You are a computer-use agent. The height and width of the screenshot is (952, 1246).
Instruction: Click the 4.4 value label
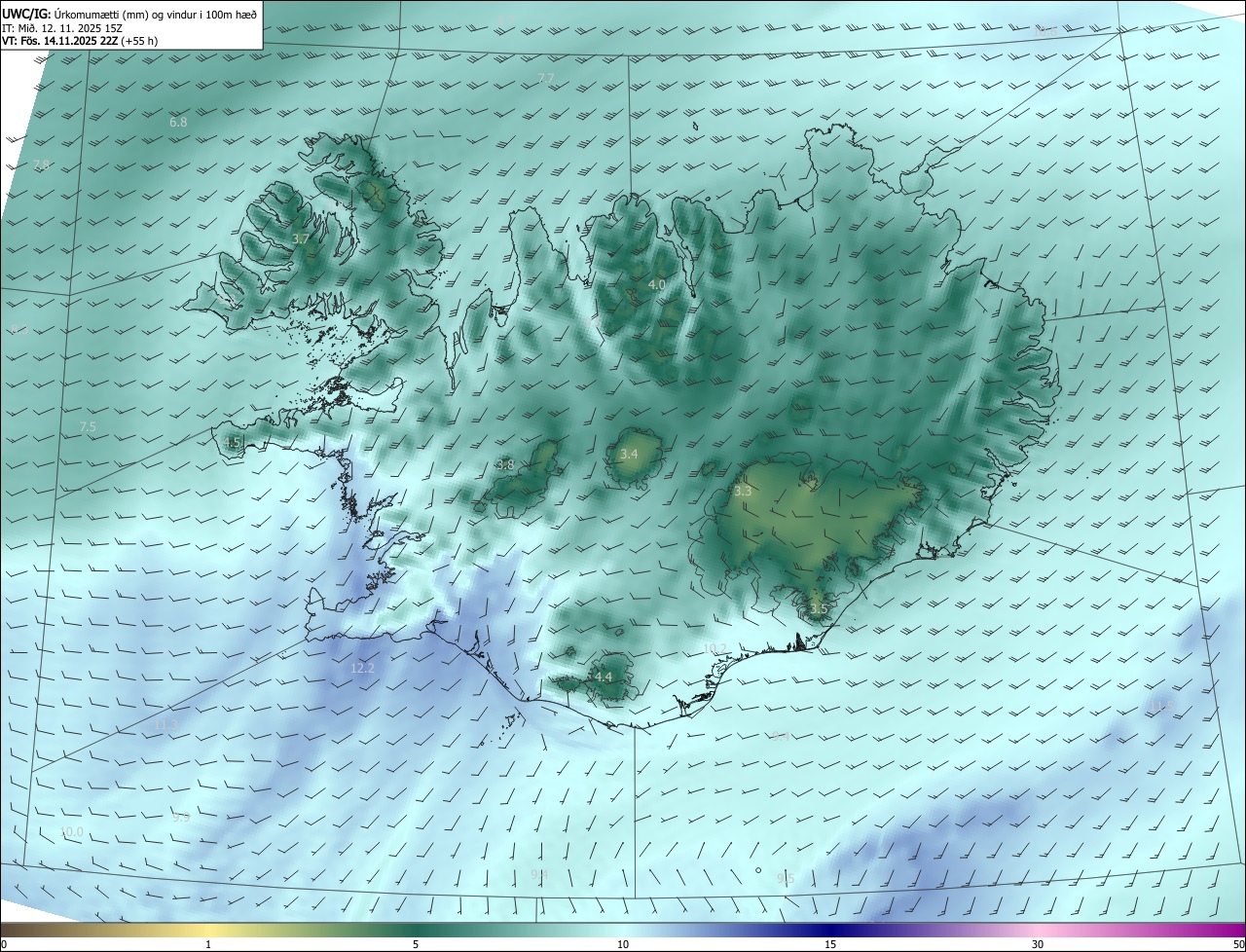coord(604,677)
